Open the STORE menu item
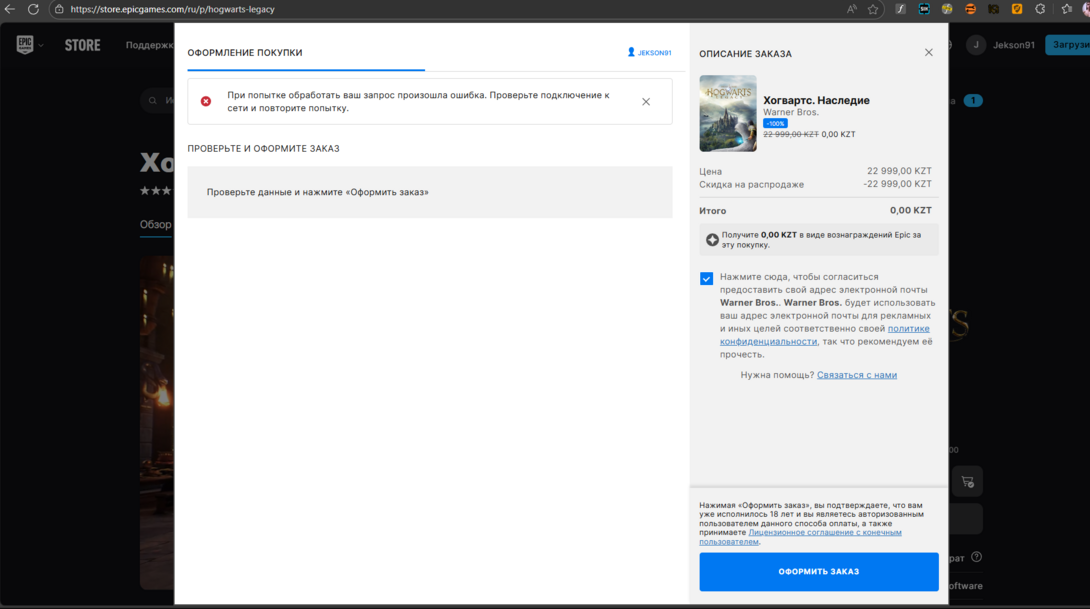The width and height of the screenshot is (1090, 609). click(82, 45)
